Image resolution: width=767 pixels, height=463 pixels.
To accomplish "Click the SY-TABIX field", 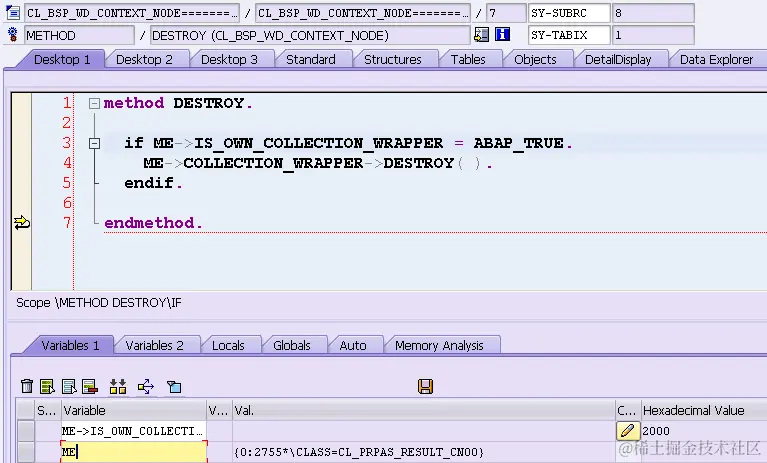I will (x=569, y=35).
